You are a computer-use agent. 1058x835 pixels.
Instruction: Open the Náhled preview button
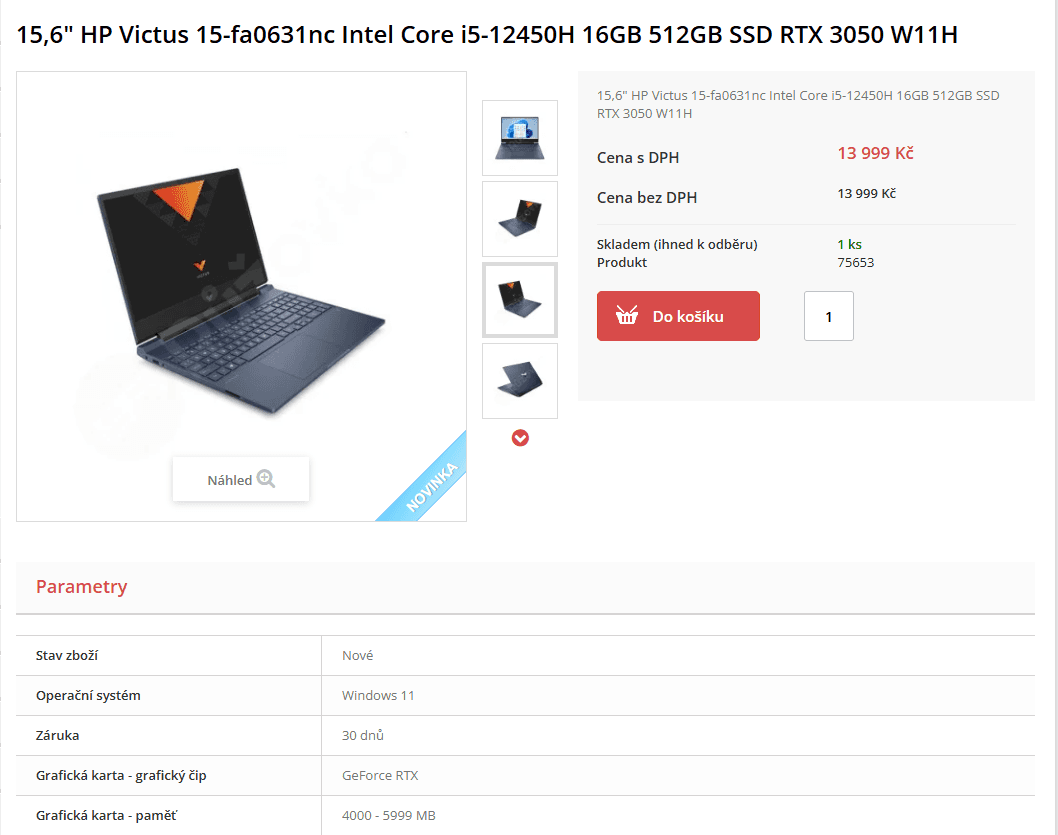[x=241, y=480]
